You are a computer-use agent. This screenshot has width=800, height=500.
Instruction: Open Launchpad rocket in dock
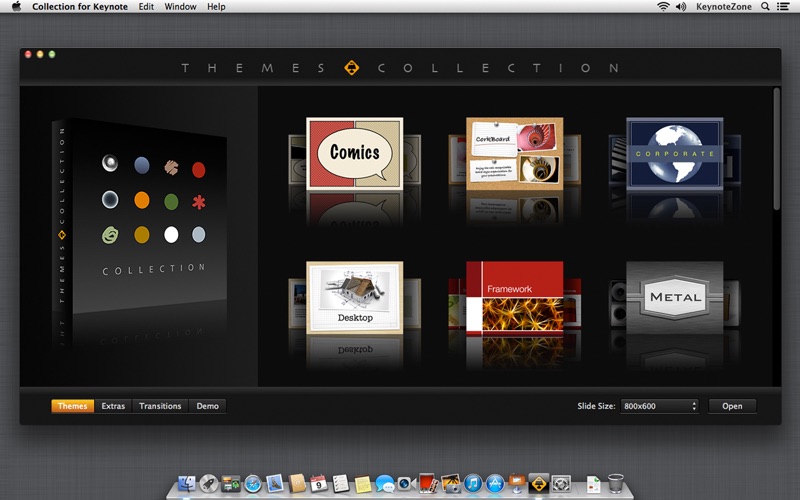(x=208, y=483)
